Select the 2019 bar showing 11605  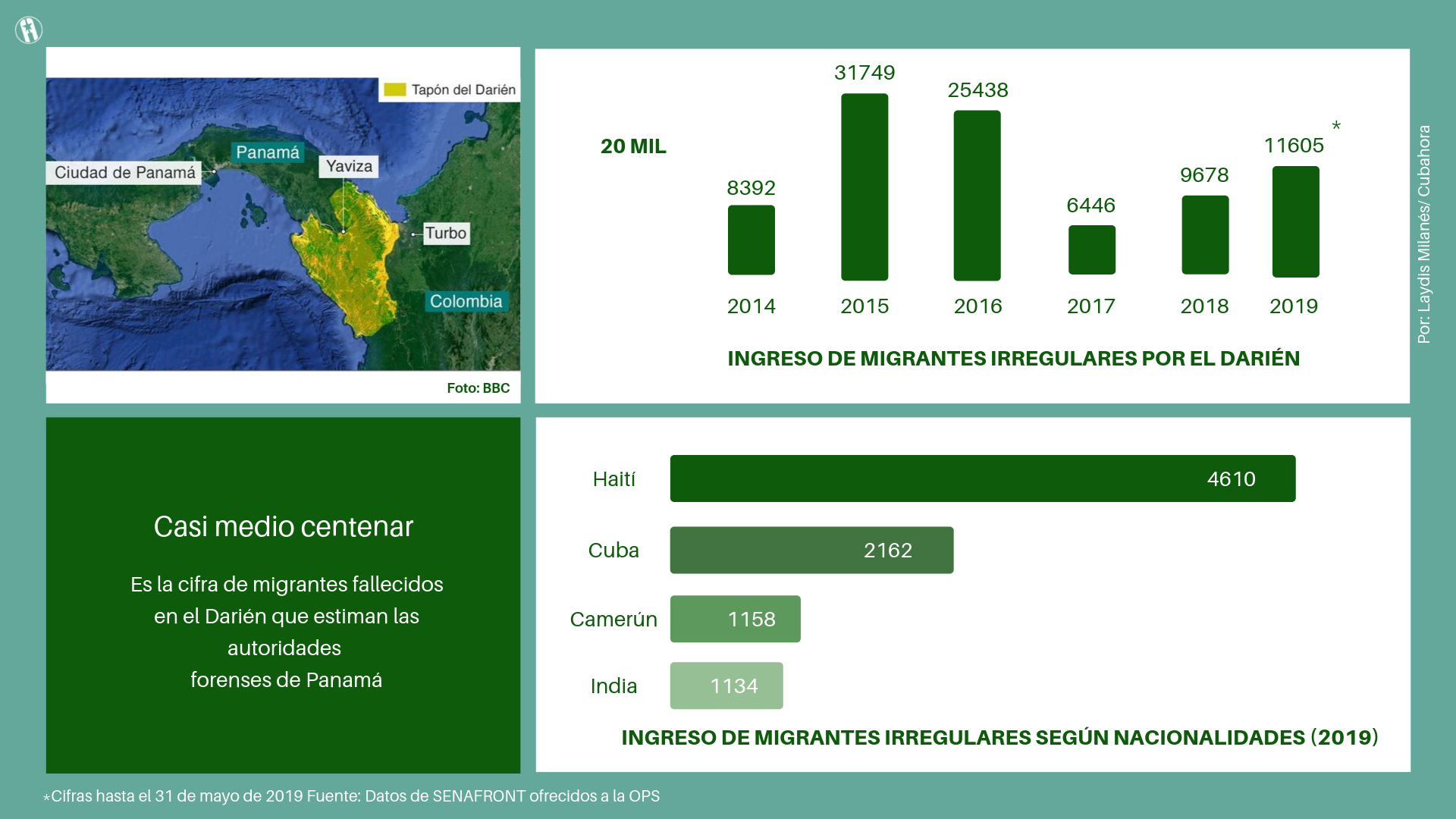[1295, 221]
